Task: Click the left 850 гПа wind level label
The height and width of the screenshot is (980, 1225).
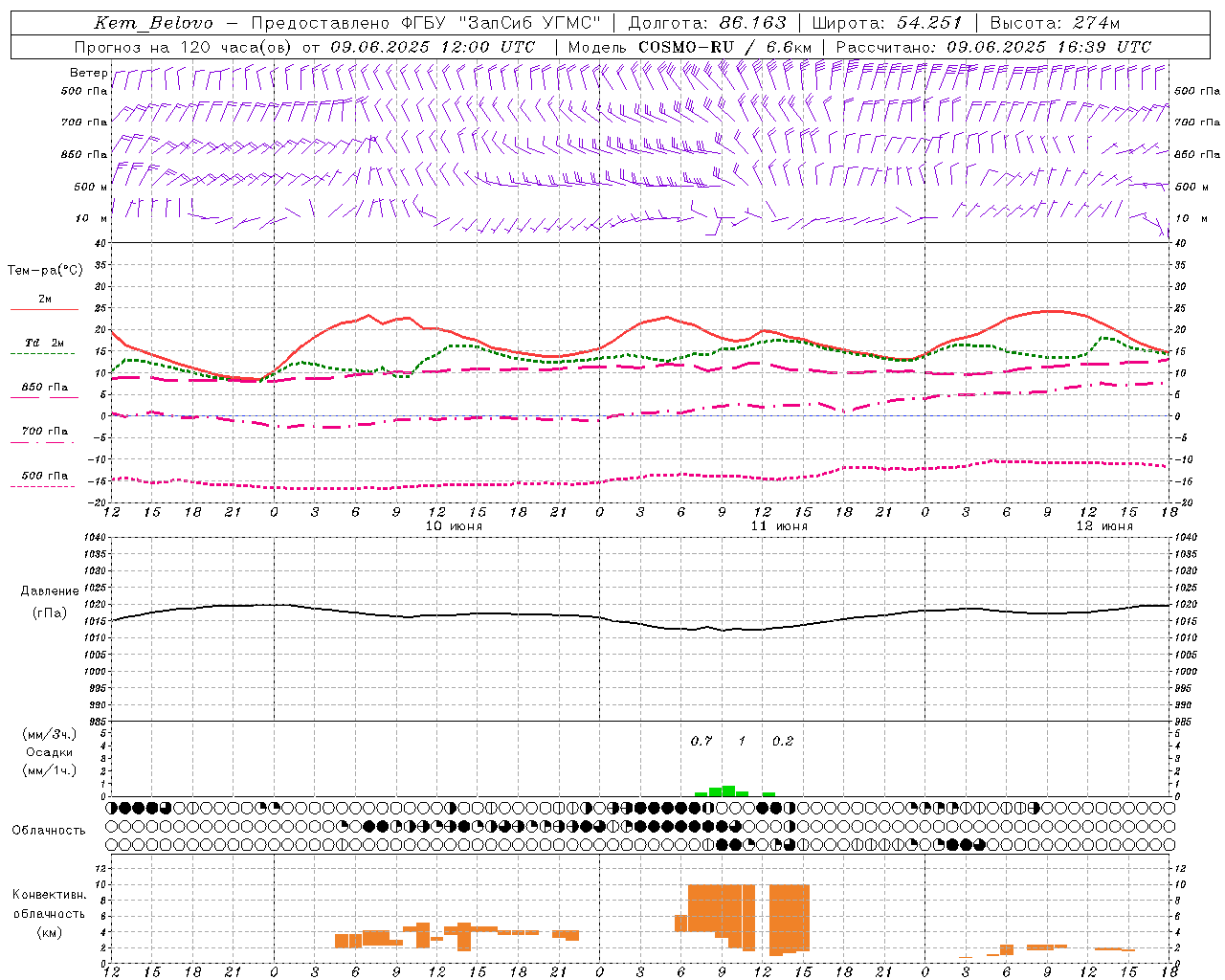Action: tap(84, 154)
